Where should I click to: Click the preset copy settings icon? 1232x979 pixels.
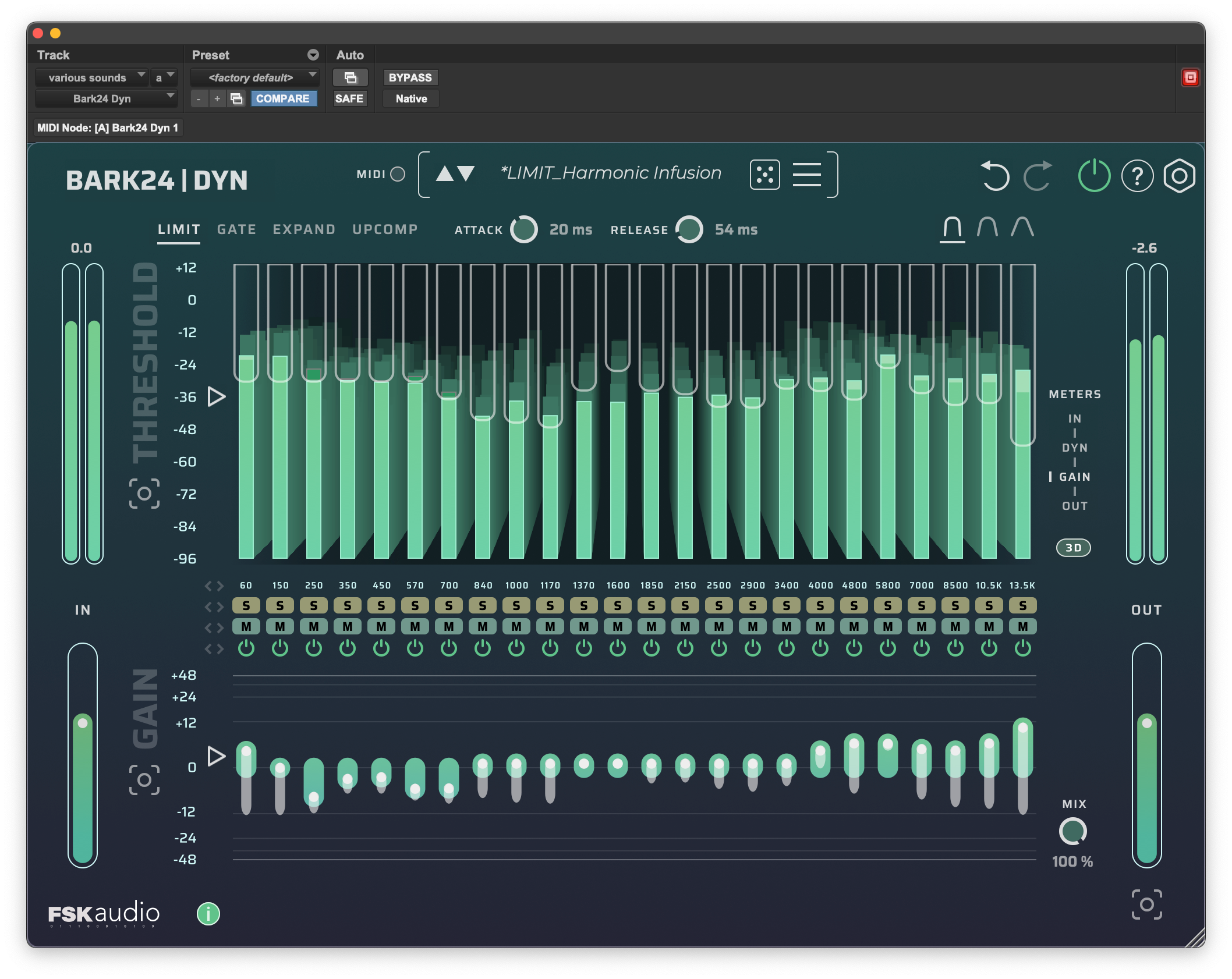coord(236,99)
